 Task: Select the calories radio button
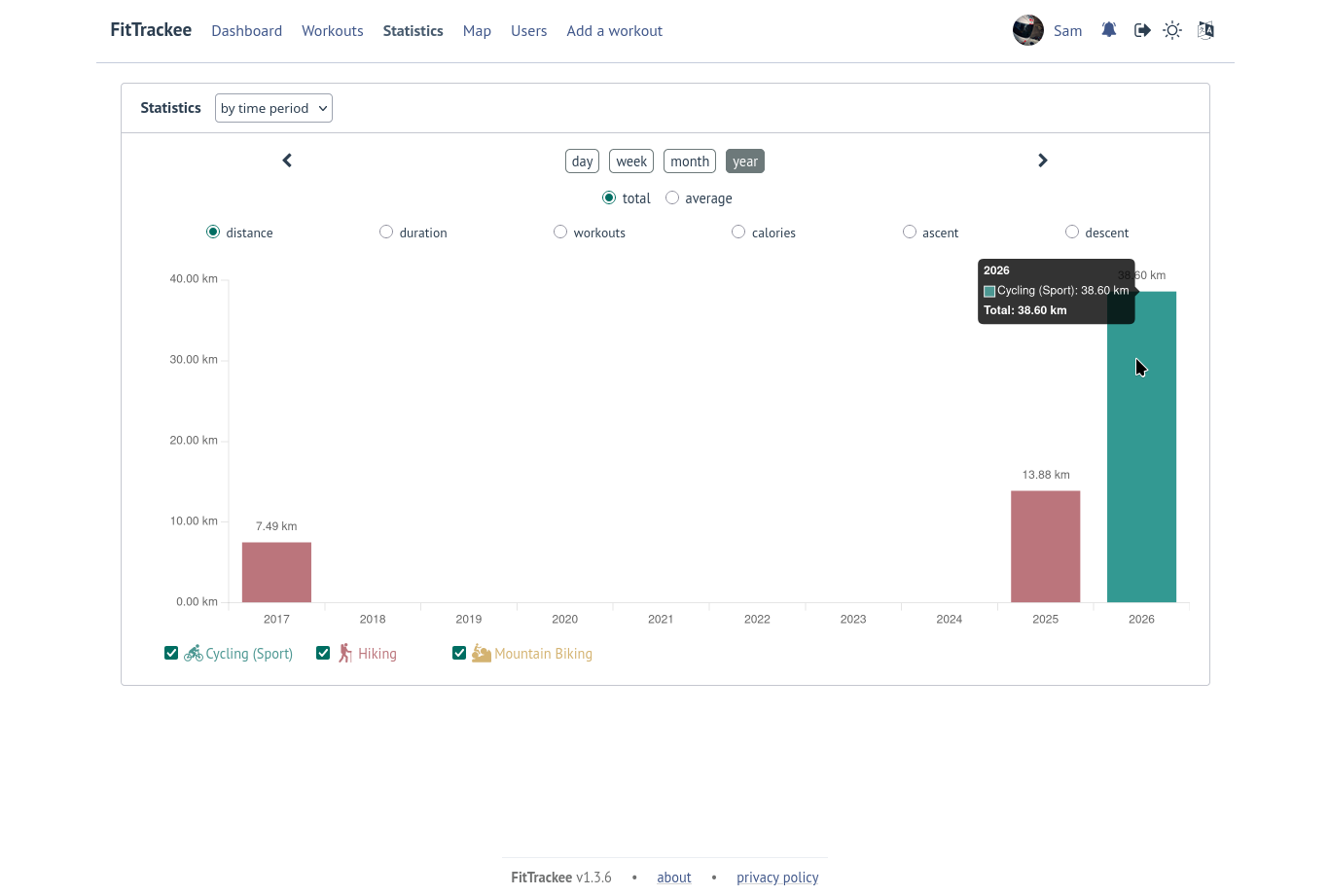(x=738, y=232)
